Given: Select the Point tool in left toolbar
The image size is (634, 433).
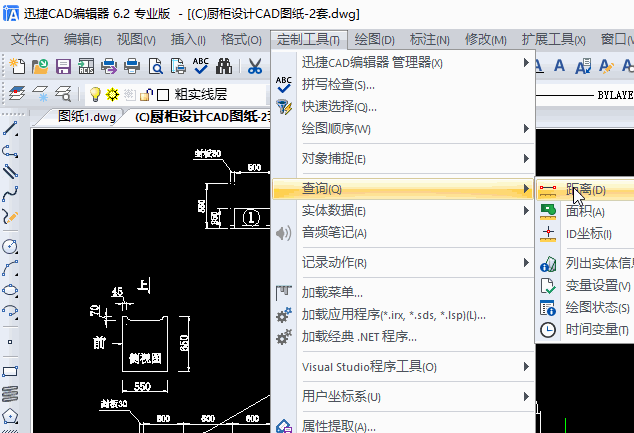Looking at the screenshot, I should (10, 342).
